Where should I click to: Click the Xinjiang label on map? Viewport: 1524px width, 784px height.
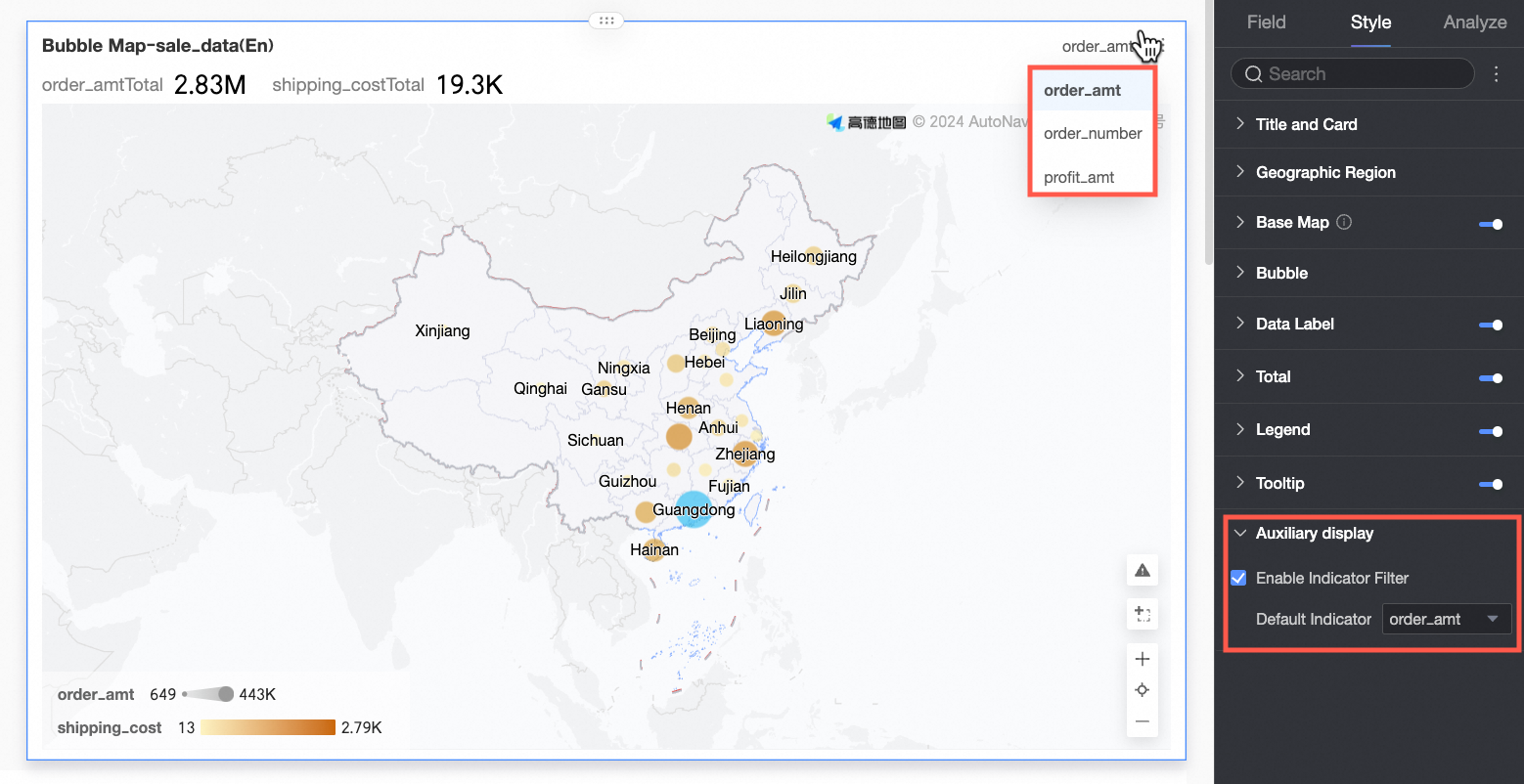point(442,330)
